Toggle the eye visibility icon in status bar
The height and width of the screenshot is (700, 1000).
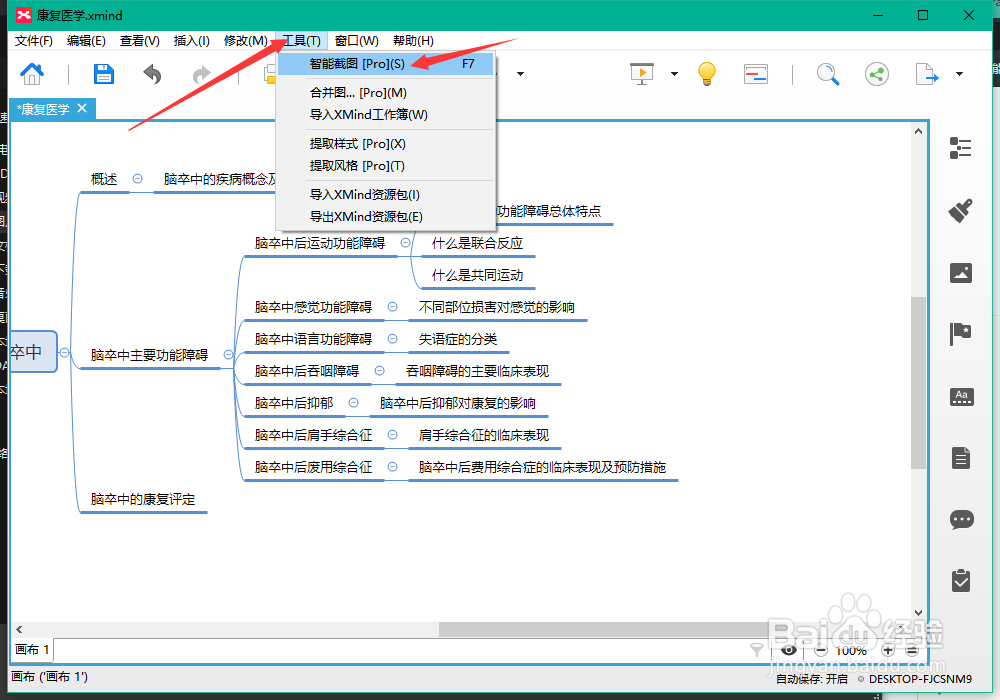click(x=789, y=650)
